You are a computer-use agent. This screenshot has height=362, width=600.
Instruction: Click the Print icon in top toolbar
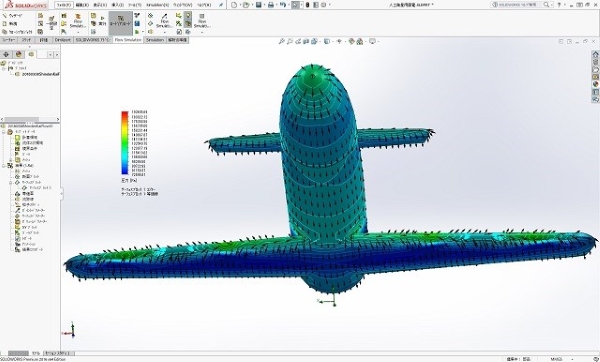pyautogui.click(x=271, y=5)
